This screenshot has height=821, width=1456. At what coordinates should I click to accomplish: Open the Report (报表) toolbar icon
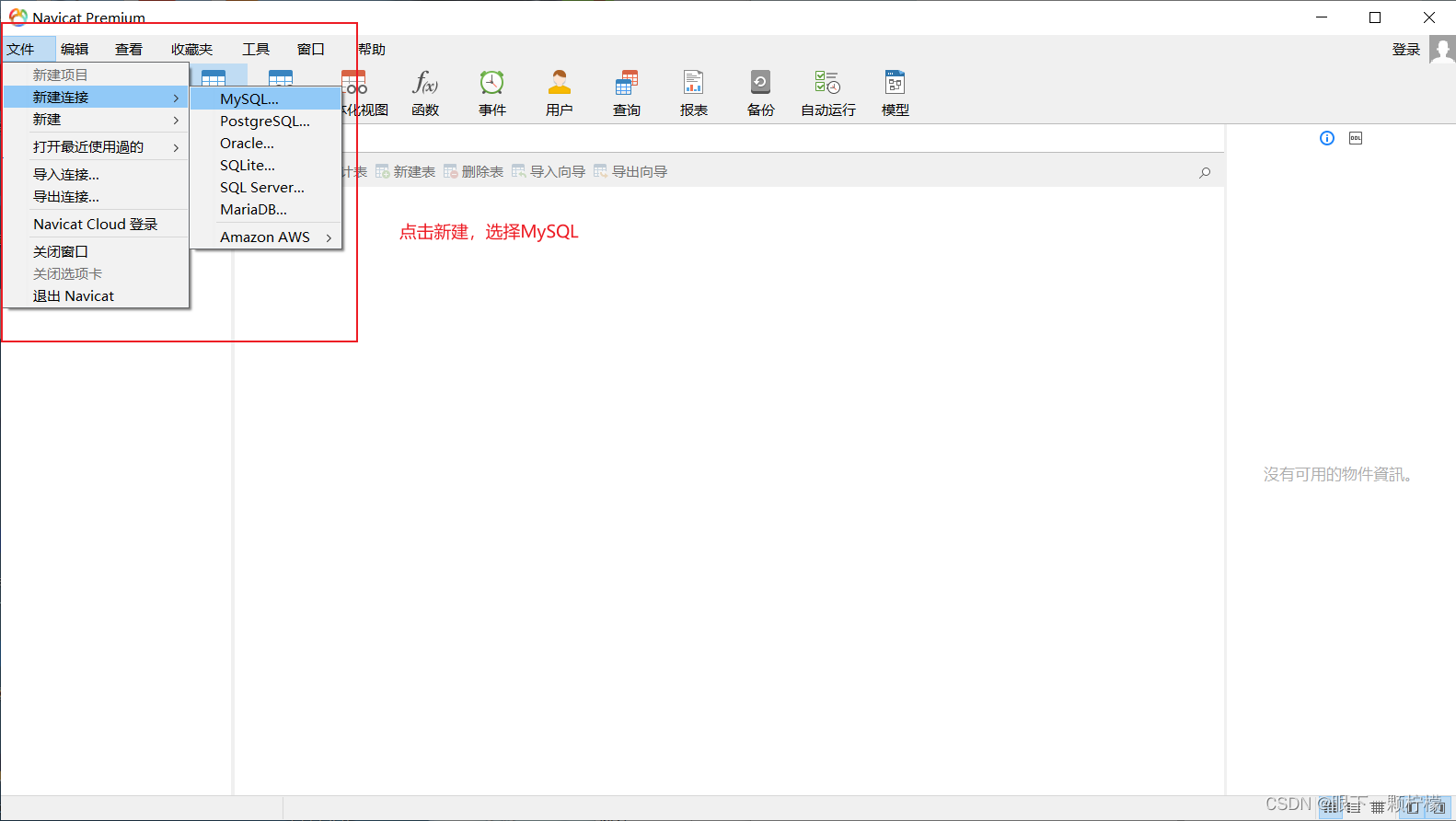[694, 93]
